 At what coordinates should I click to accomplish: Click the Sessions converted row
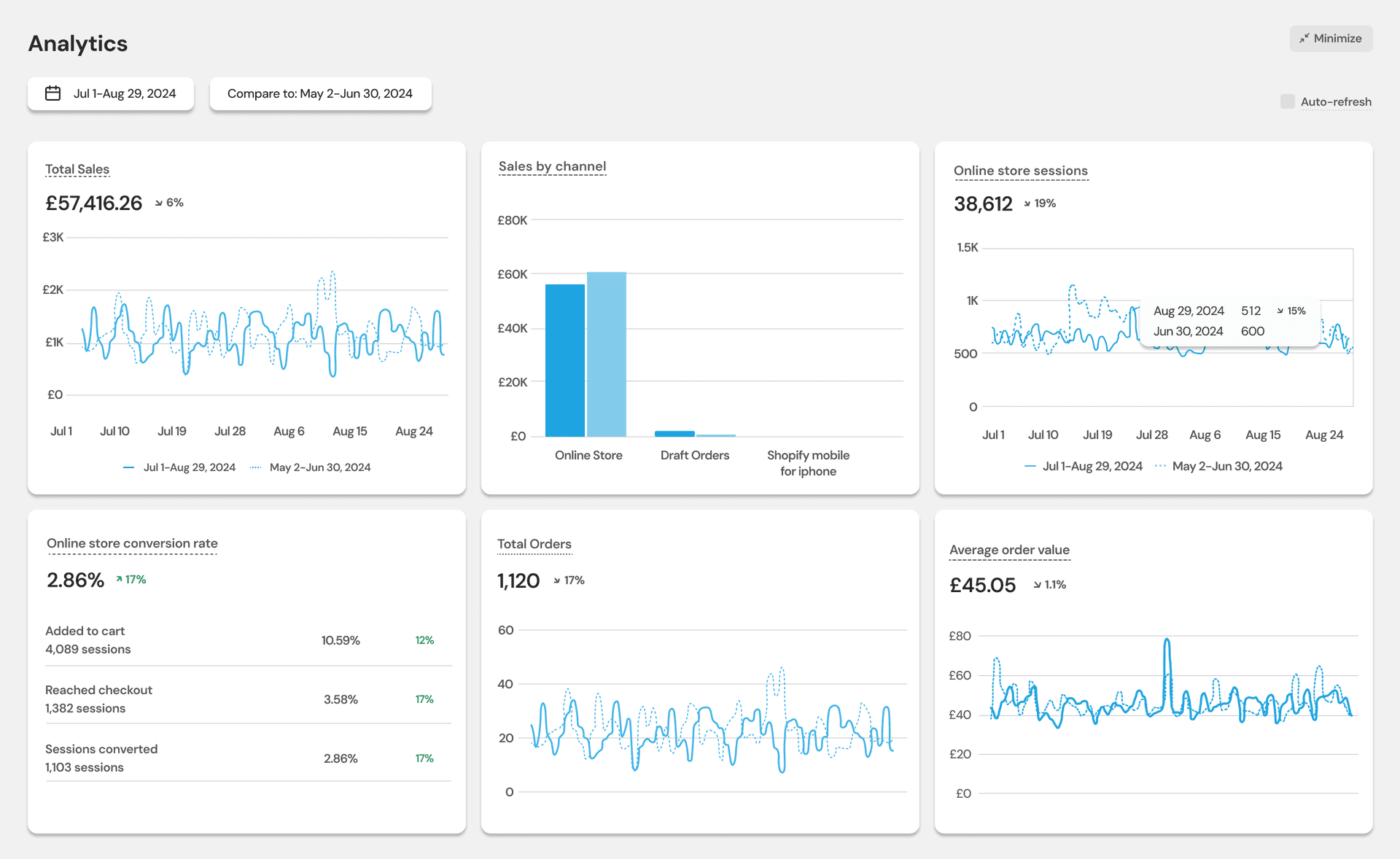(x=248, y=758)
